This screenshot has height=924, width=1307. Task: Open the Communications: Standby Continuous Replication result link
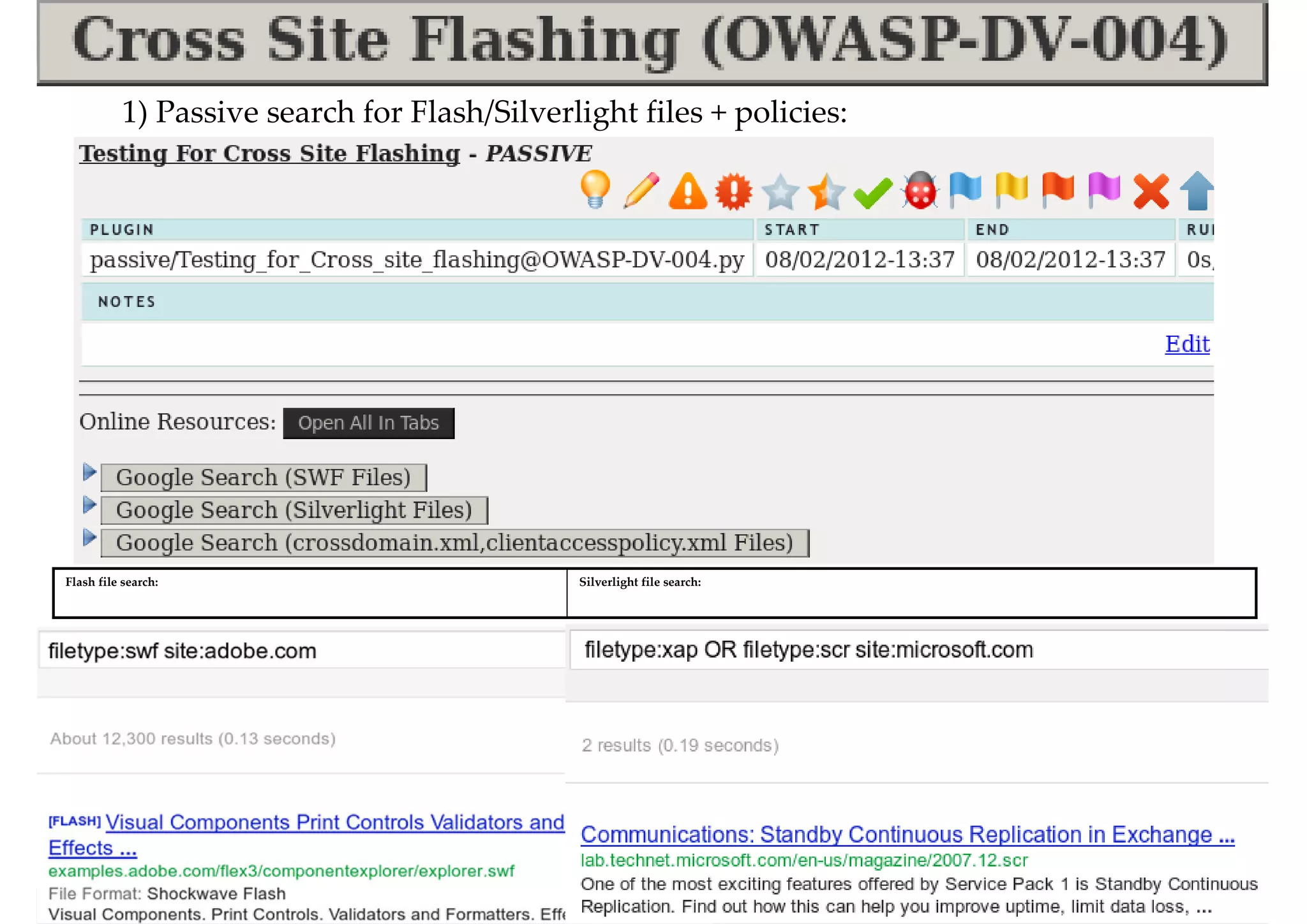pos(907,835)
